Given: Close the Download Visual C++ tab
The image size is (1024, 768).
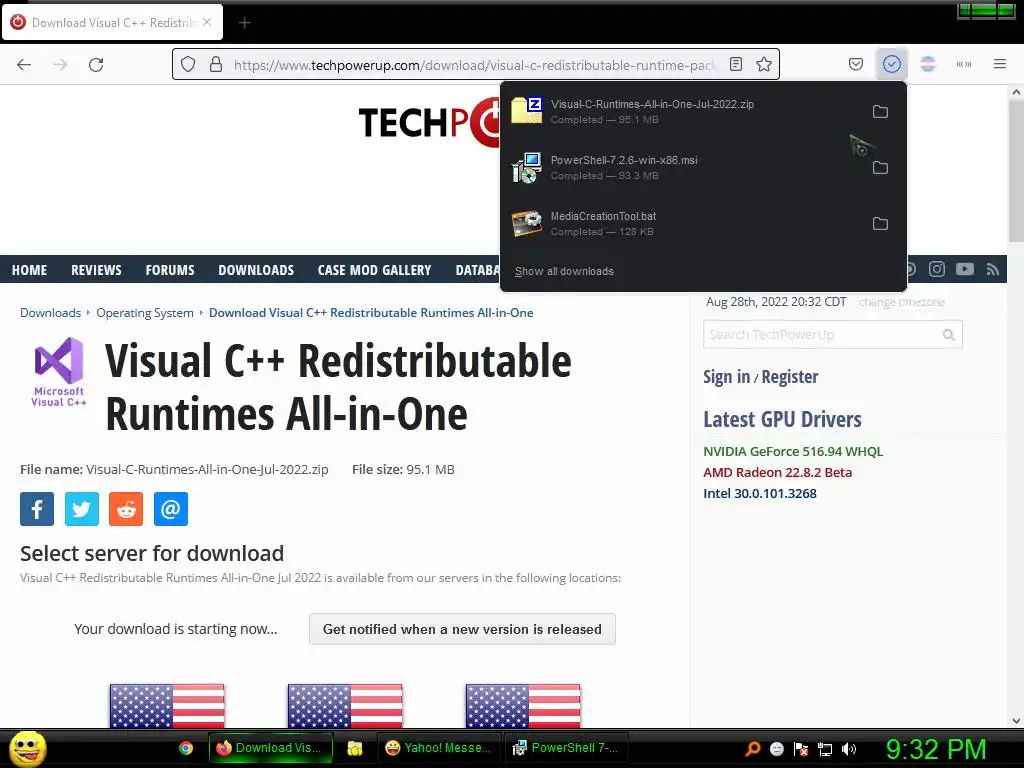Looking at the screenshot, I should 207,22.
